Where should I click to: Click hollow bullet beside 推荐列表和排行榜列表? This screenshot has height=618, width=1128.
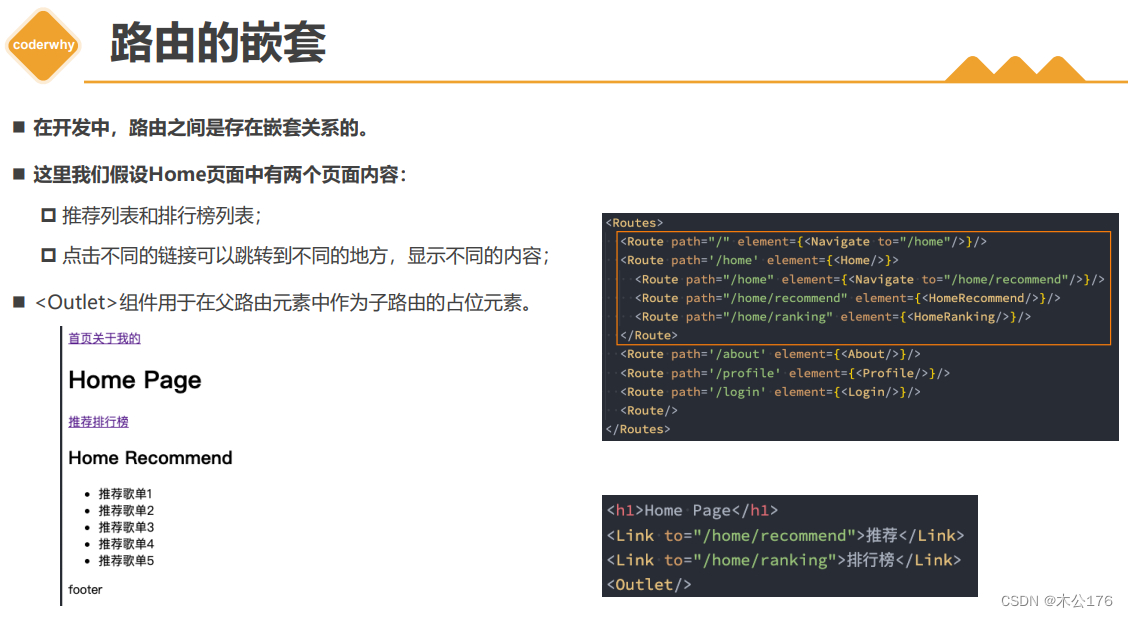point(46,213)
